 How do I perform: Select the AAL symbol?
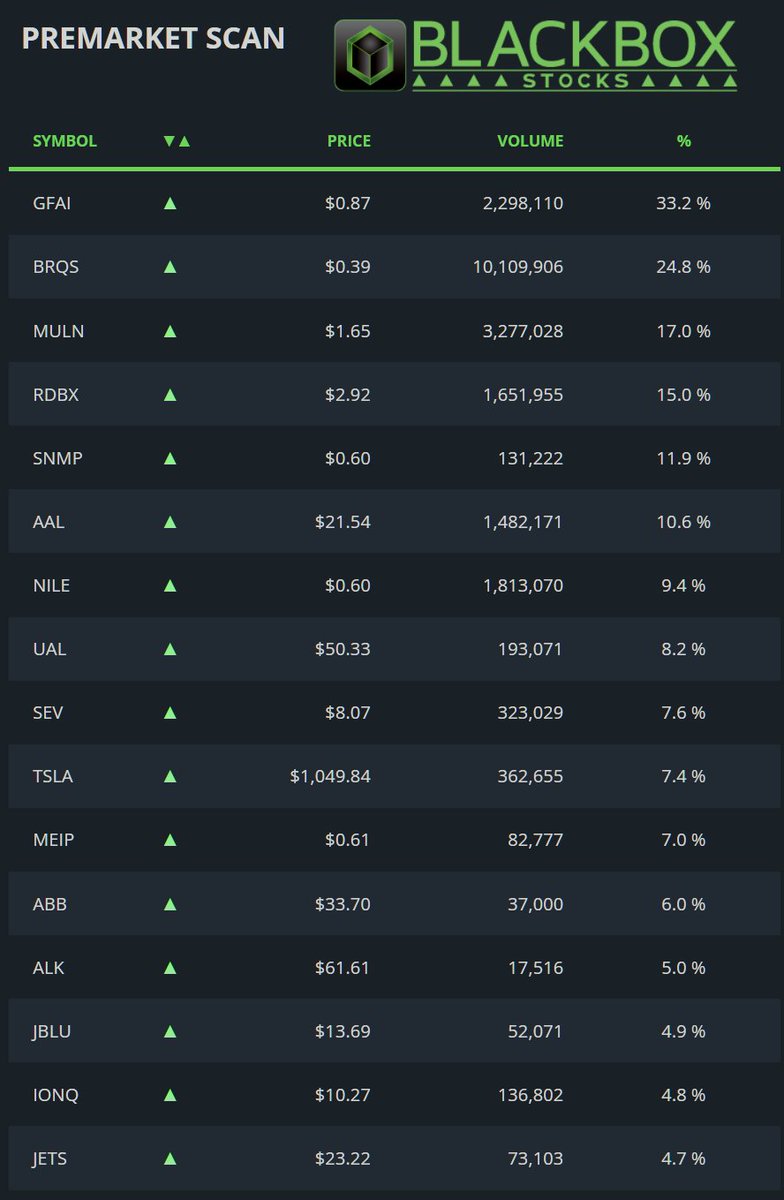coord(48,522)
